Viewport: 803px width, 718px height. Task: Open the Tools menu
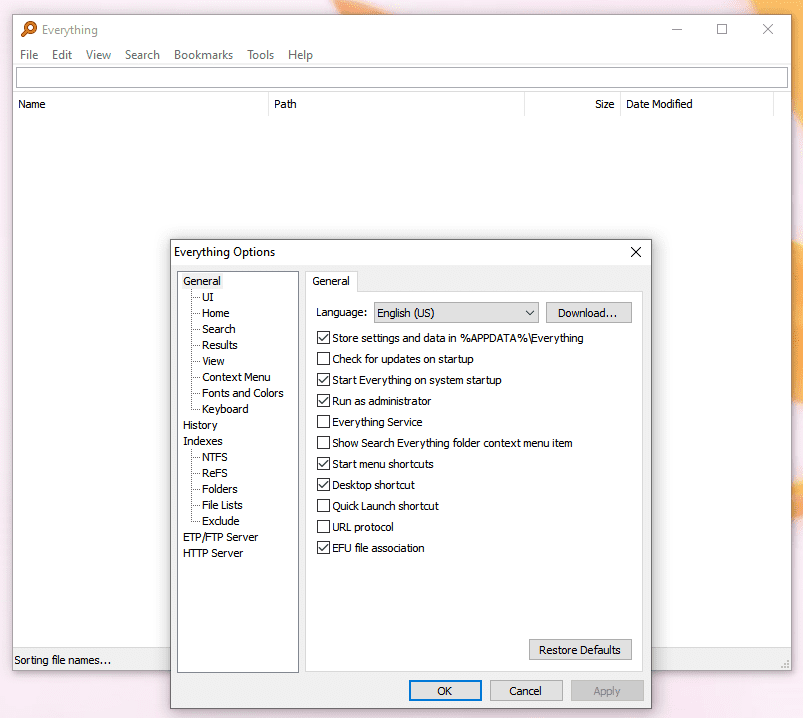tap(261, 55)
